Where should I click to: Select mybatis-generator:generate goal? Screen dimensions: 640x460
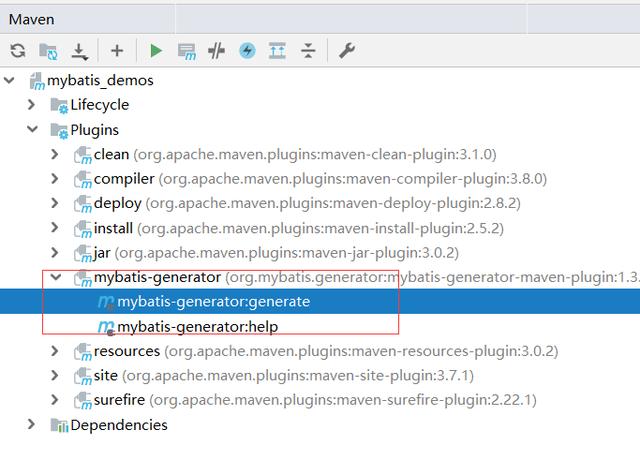[214, 302]
